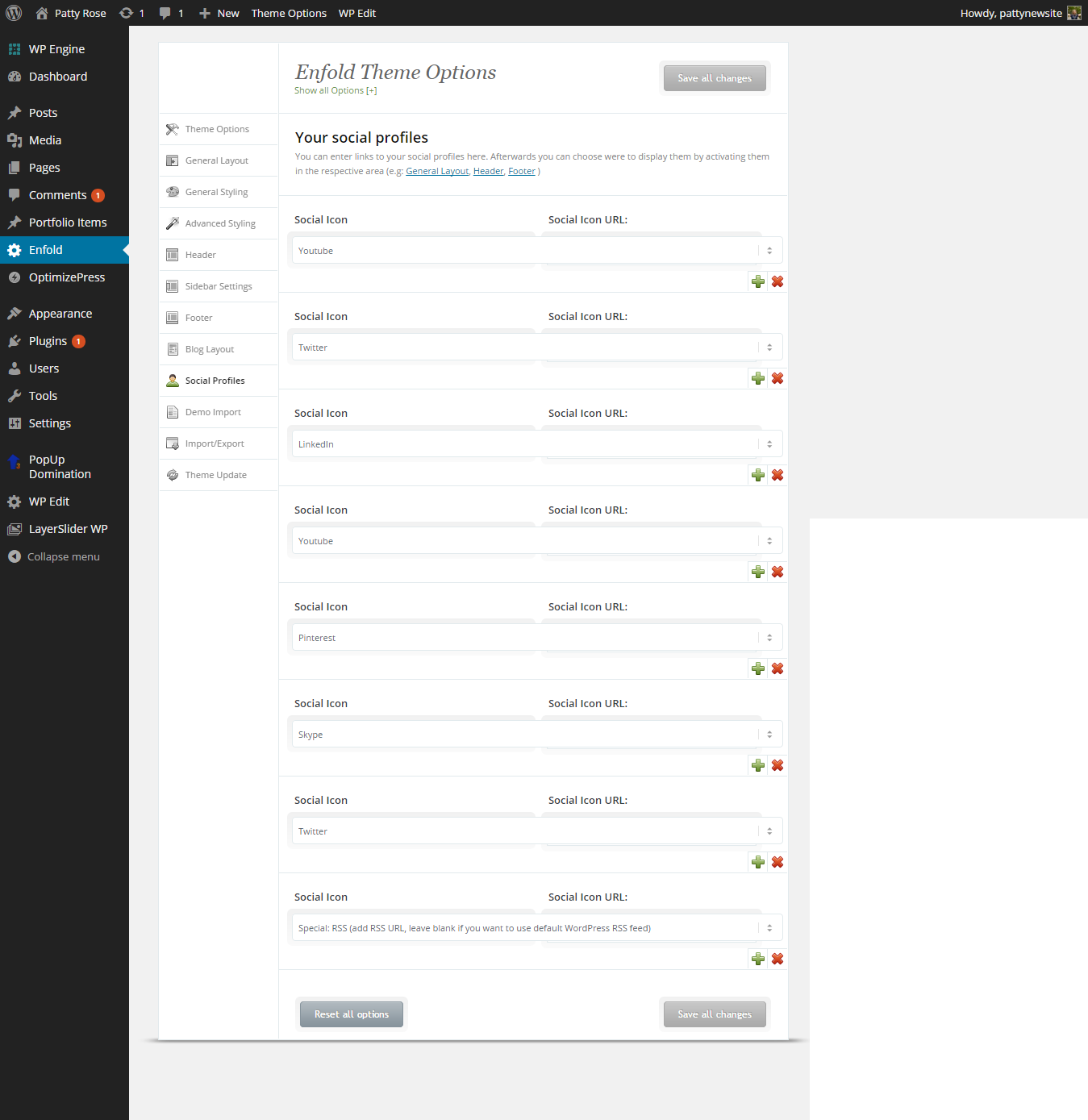1088x1120 pixels.
Task: Click the PopUp Domination icon in the sidebar
Action: click(x=15, y=462)
